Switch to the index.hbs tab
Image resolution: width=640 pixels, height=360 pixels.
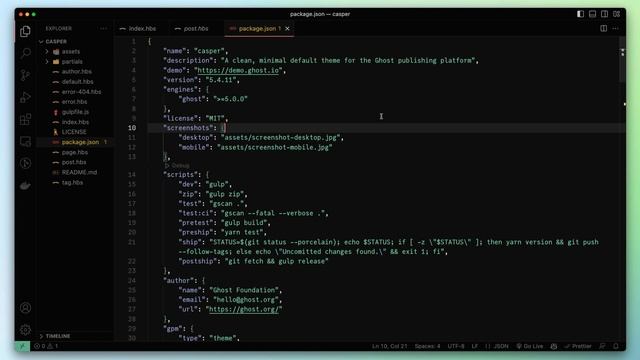pos(142,29)
